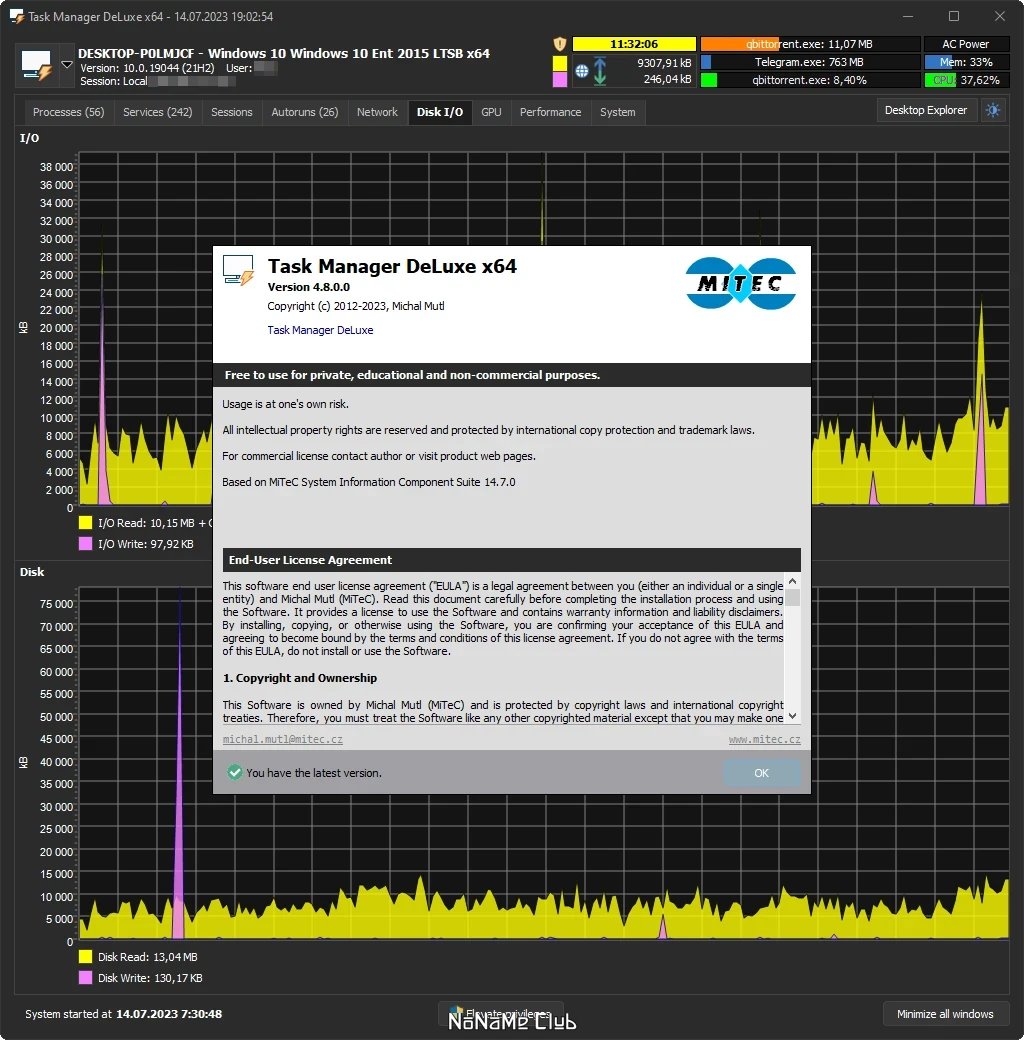
Task: Click the Task Manager DeLuxe icon in About dialog
Action: pyautogui.click(x=238, y=271)
